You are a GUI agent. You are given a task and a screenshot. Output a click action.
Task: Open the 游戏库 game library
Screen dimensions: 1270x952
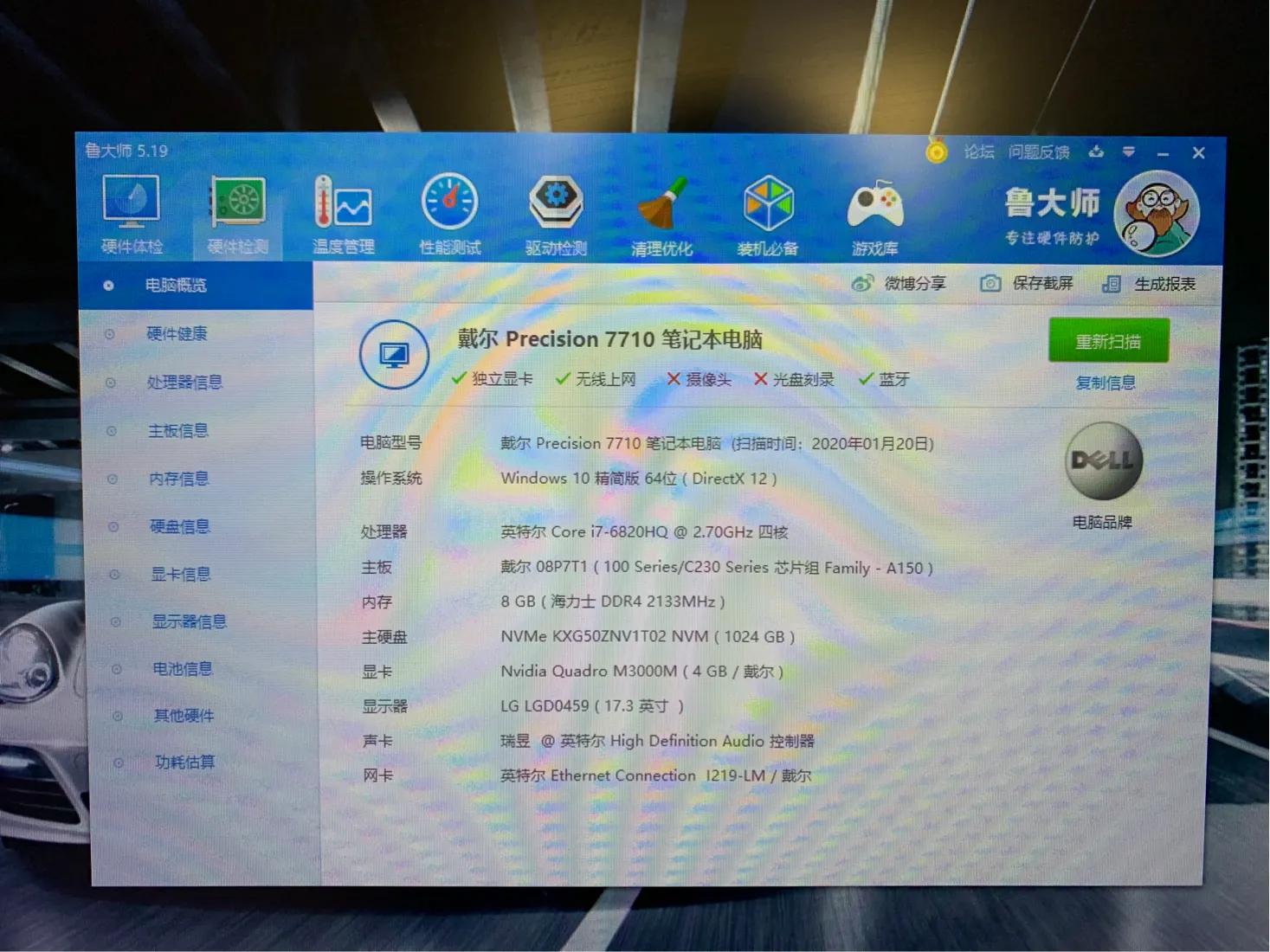click(874, 218)
